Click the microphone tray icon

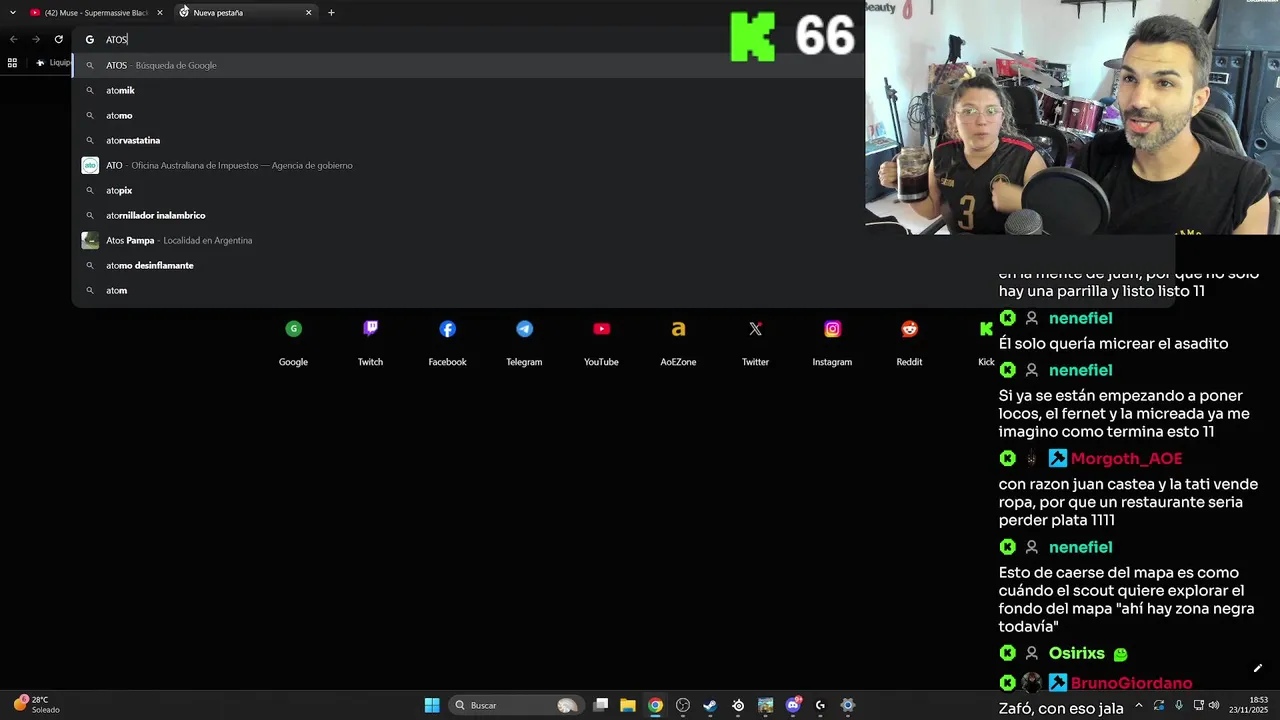1179,705
